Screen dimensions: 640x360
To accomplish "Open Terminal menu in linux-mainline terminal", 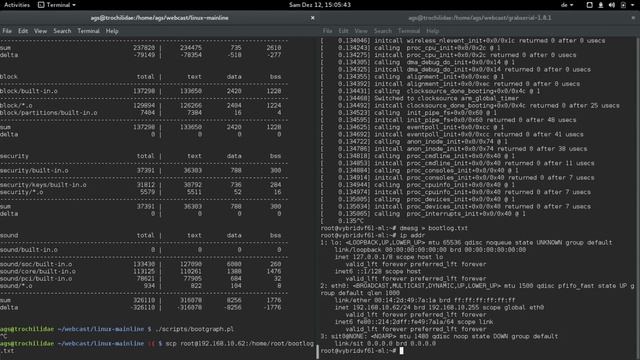I will [x=88, y=31].
